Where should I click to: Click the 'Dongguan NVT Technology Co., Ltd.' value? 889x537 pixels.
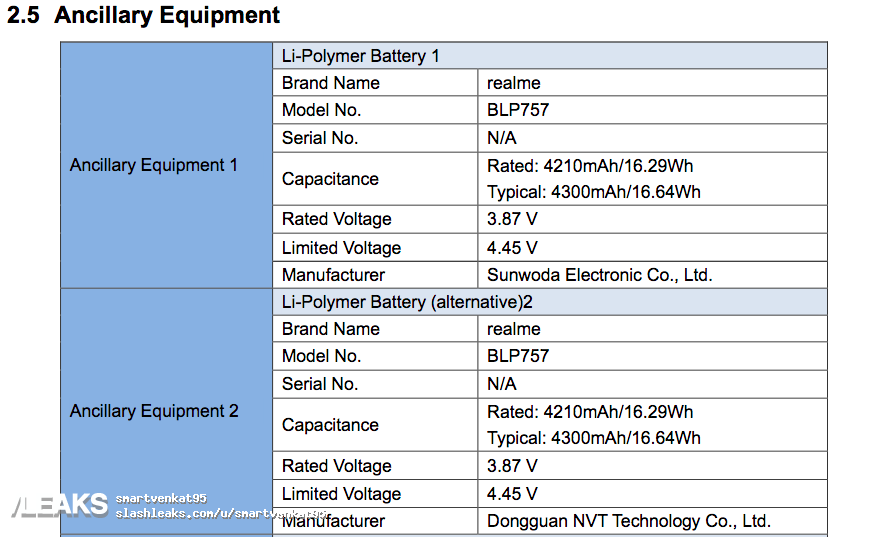(x=628, y=521)
